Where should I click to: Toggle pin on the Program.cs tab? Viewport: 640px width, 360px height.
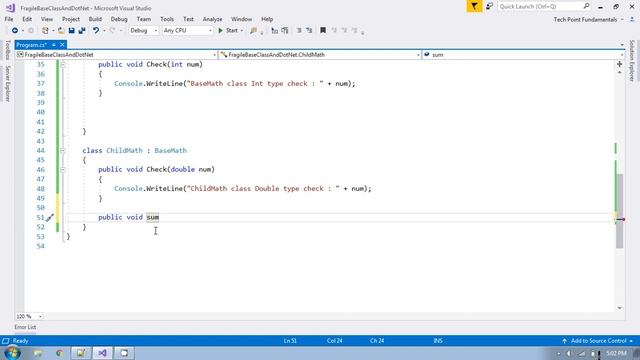pos(53,44)
